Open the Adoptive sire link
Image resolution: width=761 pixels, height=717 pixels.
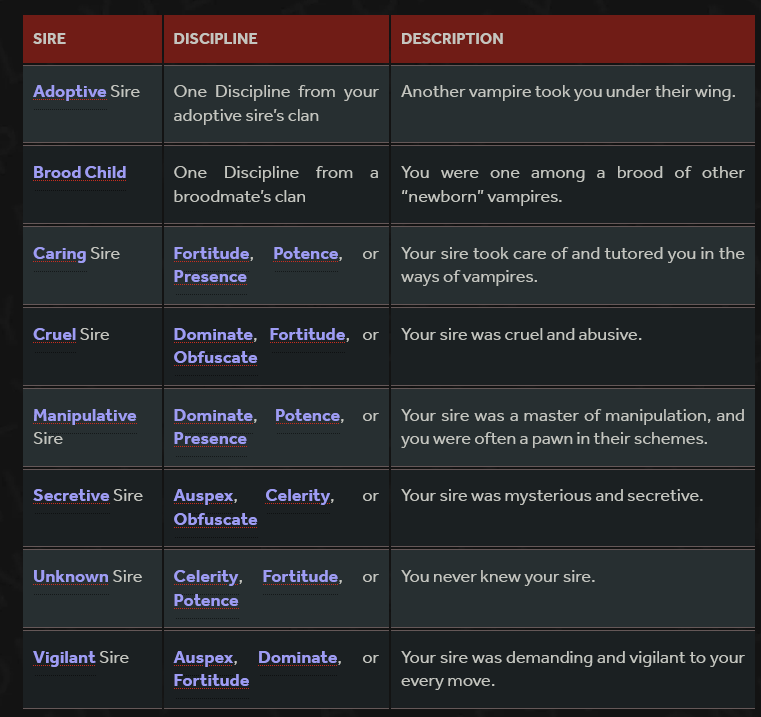(x=69, y=91)
